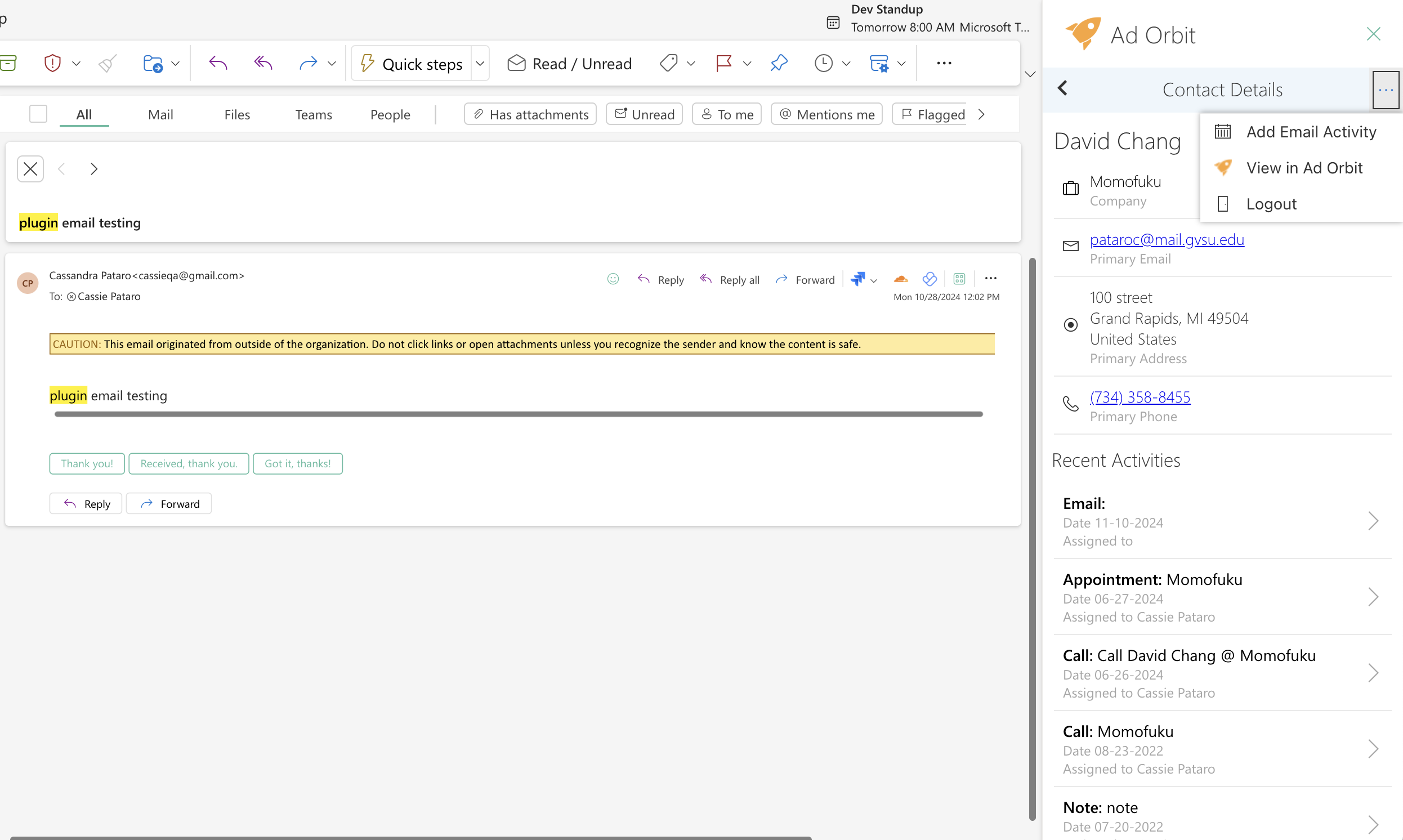Click the Move to folder icon
The image size is (1403, 840).
(x=153, y=63)
